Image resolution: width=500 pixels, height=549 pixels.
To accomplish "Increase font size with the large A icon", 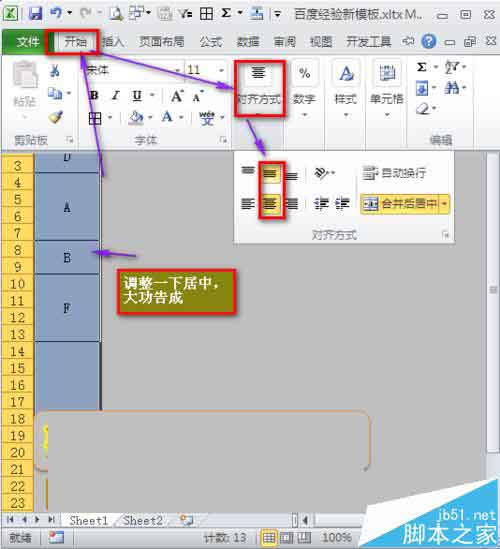I will click(177, 96).
